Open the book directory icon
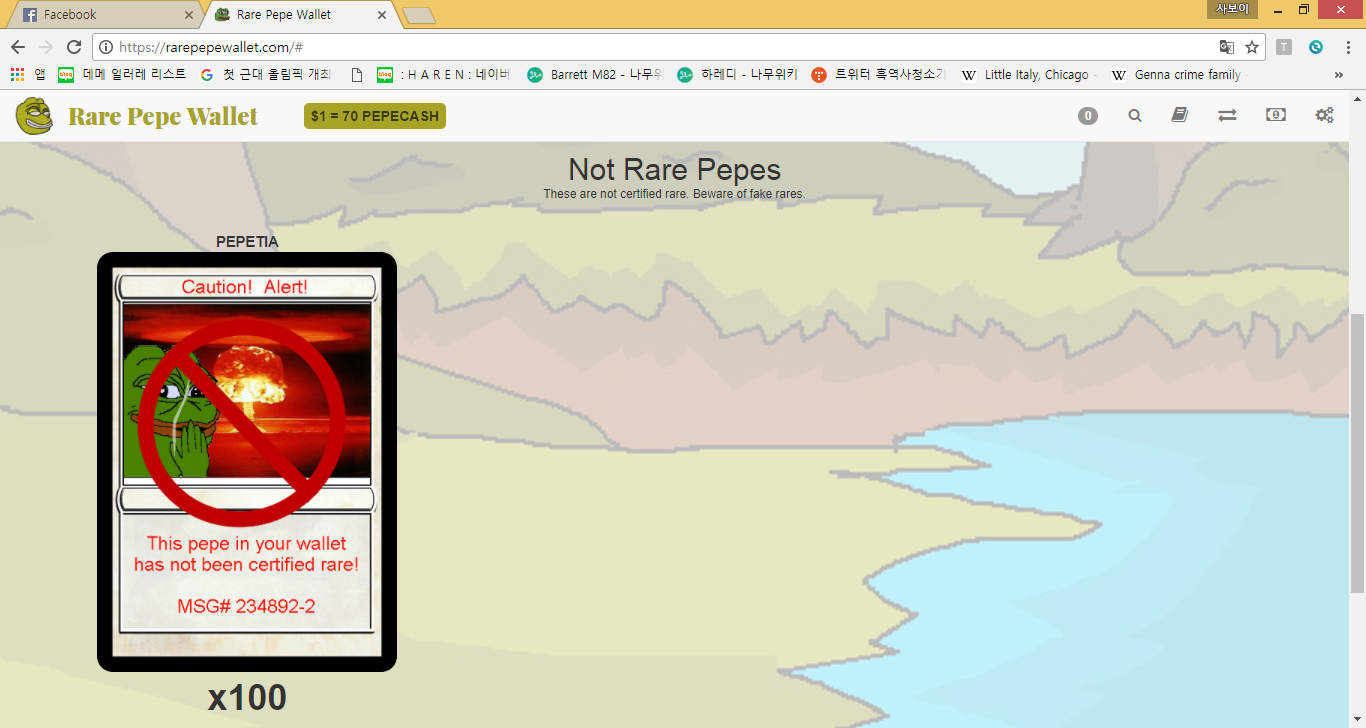This screenshot has height=728, width=1366. pyautogui.click(x=1180, y=116)
